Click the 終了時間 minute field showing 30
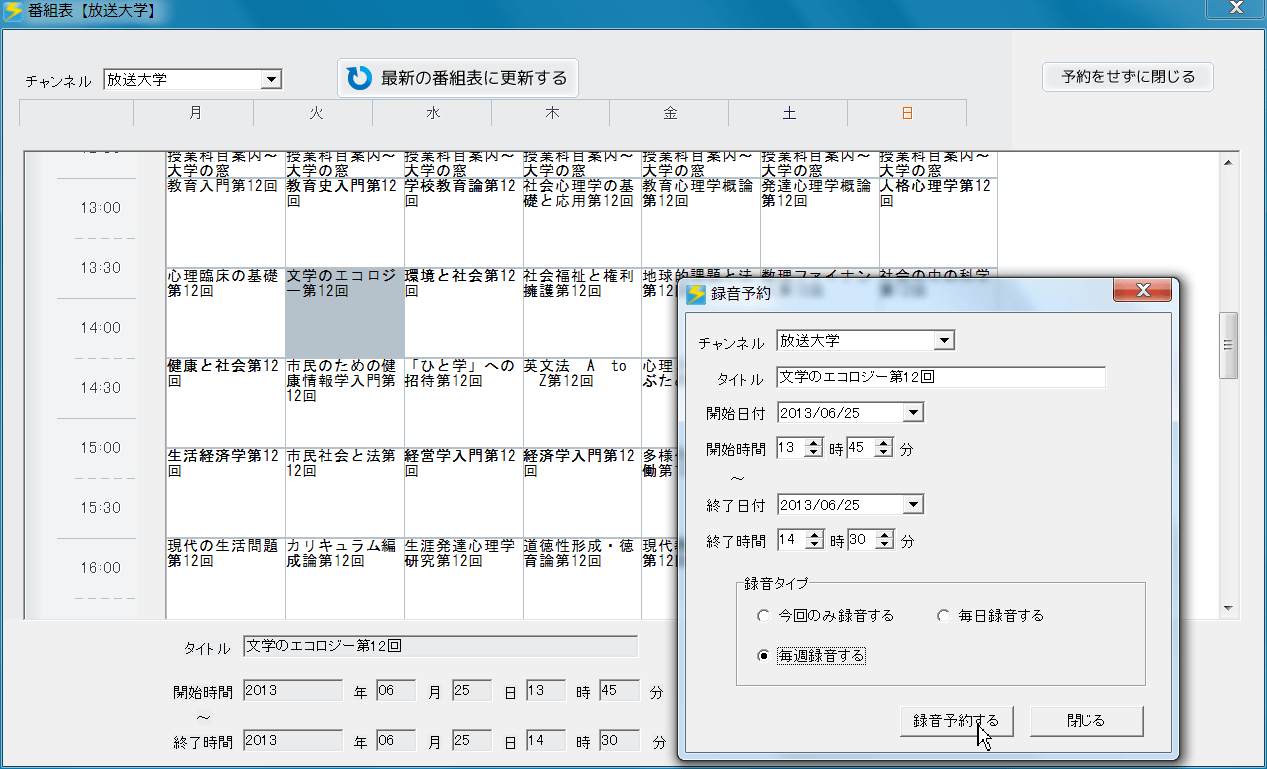Screen dimensions: 1267x769 [x=860, y=541]
